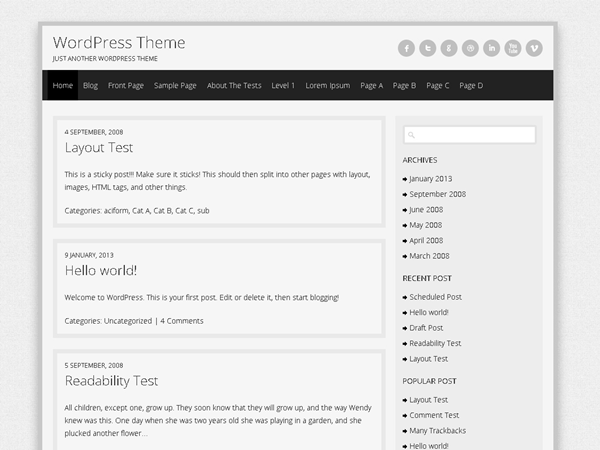Open the aciform category link
The image size is (600, 450).
click(116, 210)
